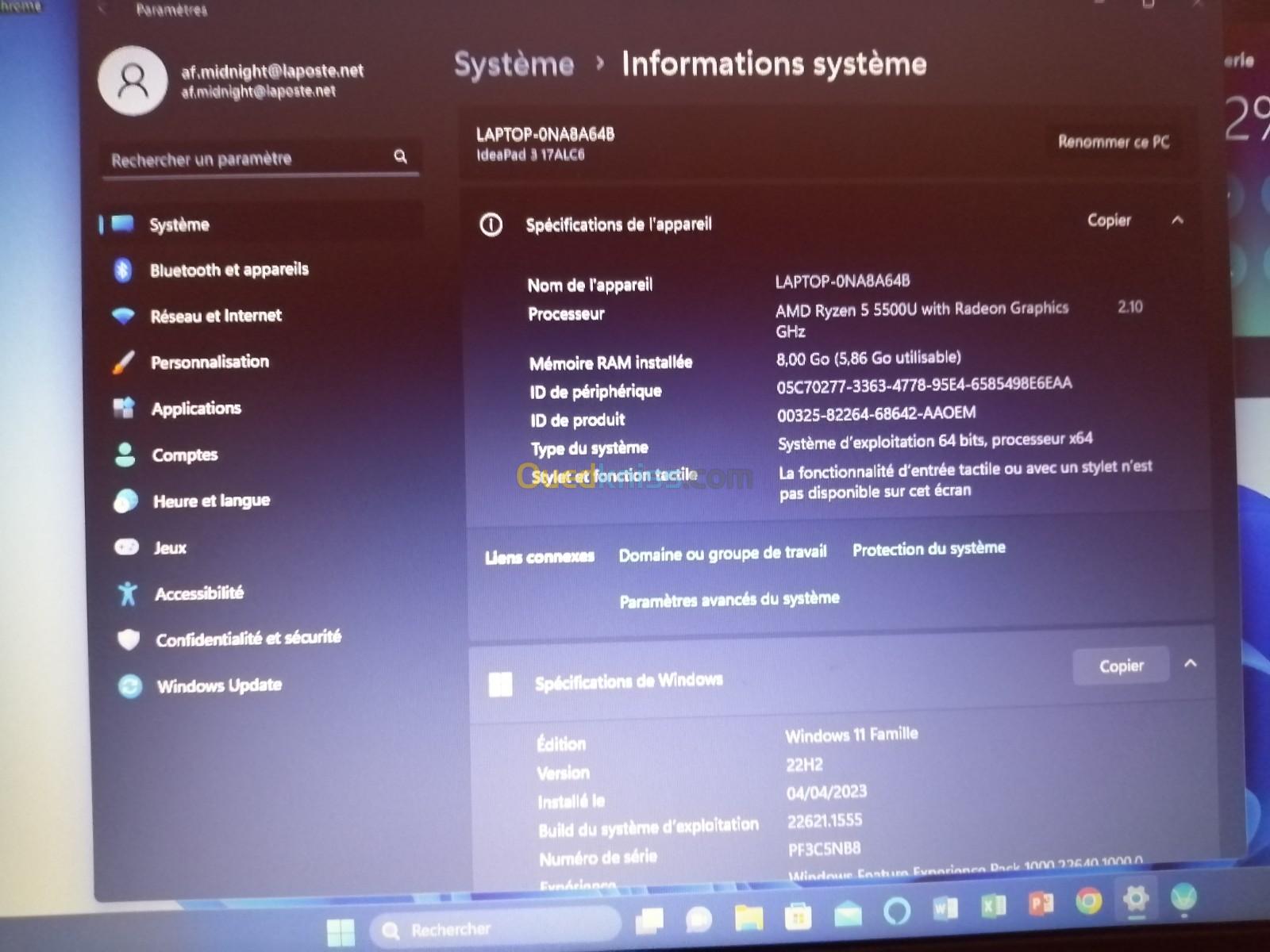Open Task View in taskbar
Screen dimensions: 1270x952
click(x=649, y=920)
